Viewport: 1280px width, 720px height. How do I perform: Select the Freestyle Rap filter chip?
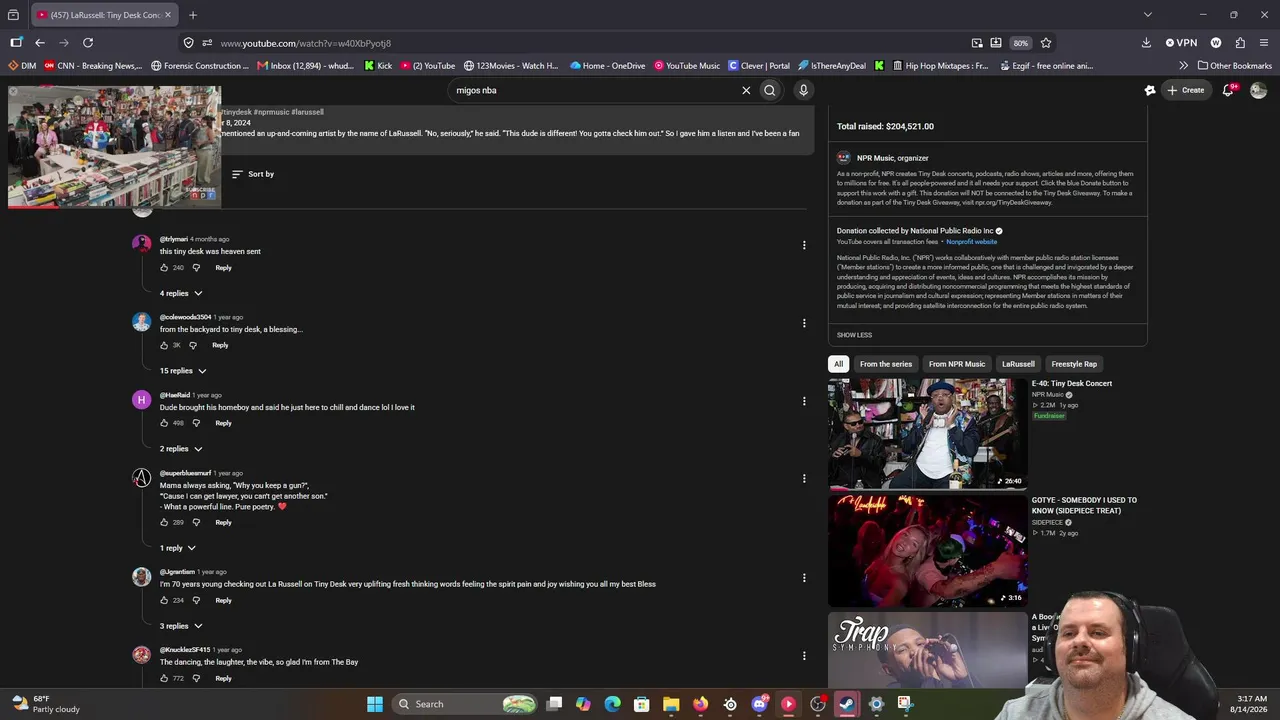(x=1074, y=364)
